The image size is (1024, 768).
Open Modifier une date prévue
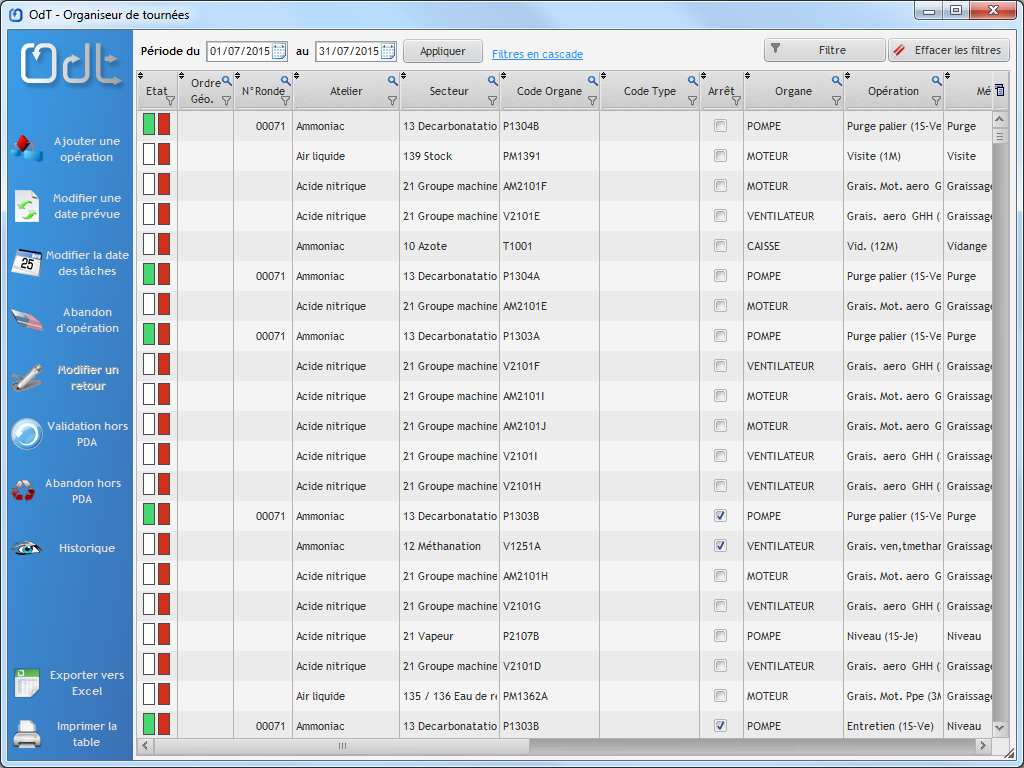[26, 206]
